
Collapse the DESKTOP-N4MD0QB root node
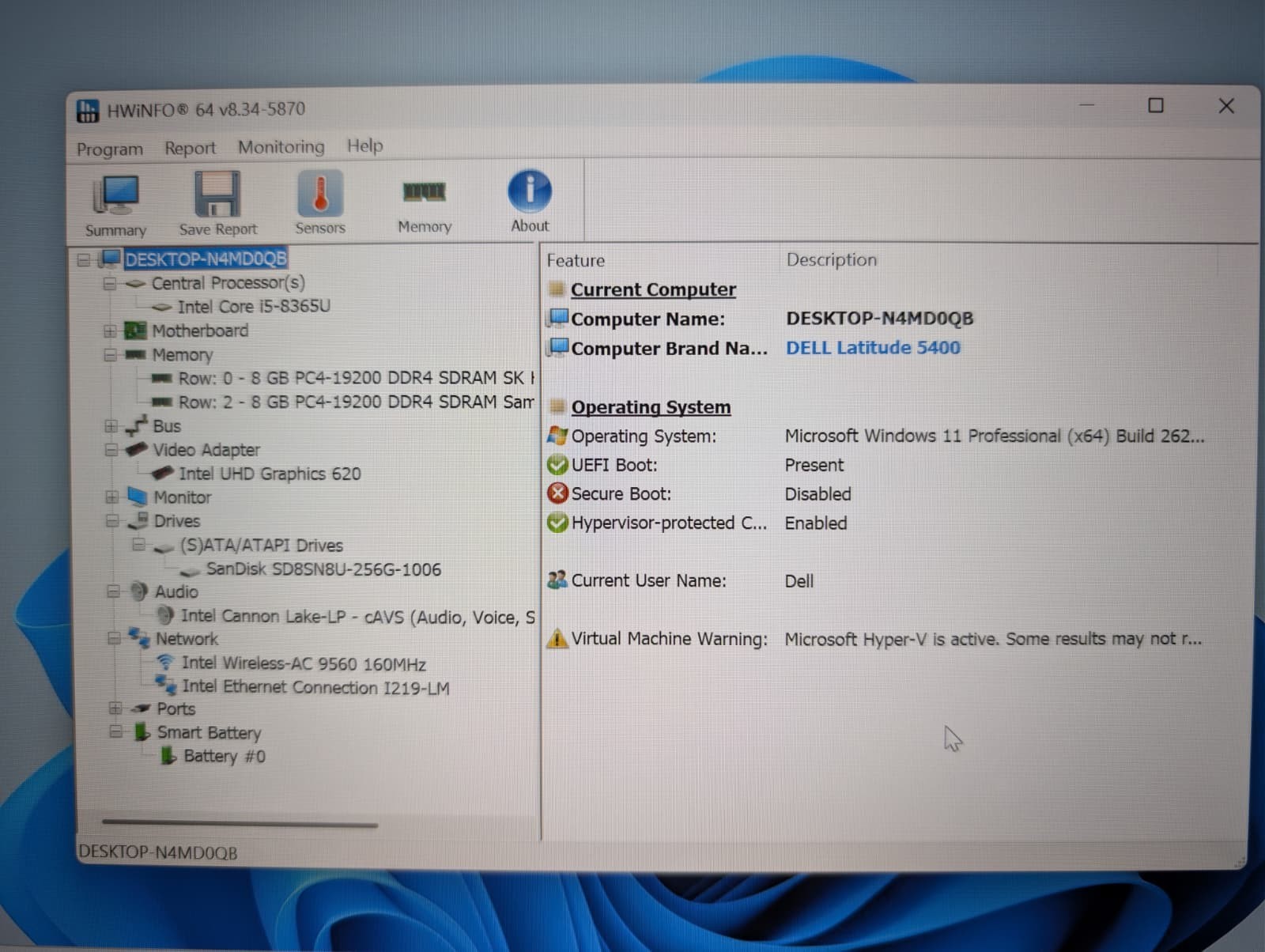pos(84,259)
